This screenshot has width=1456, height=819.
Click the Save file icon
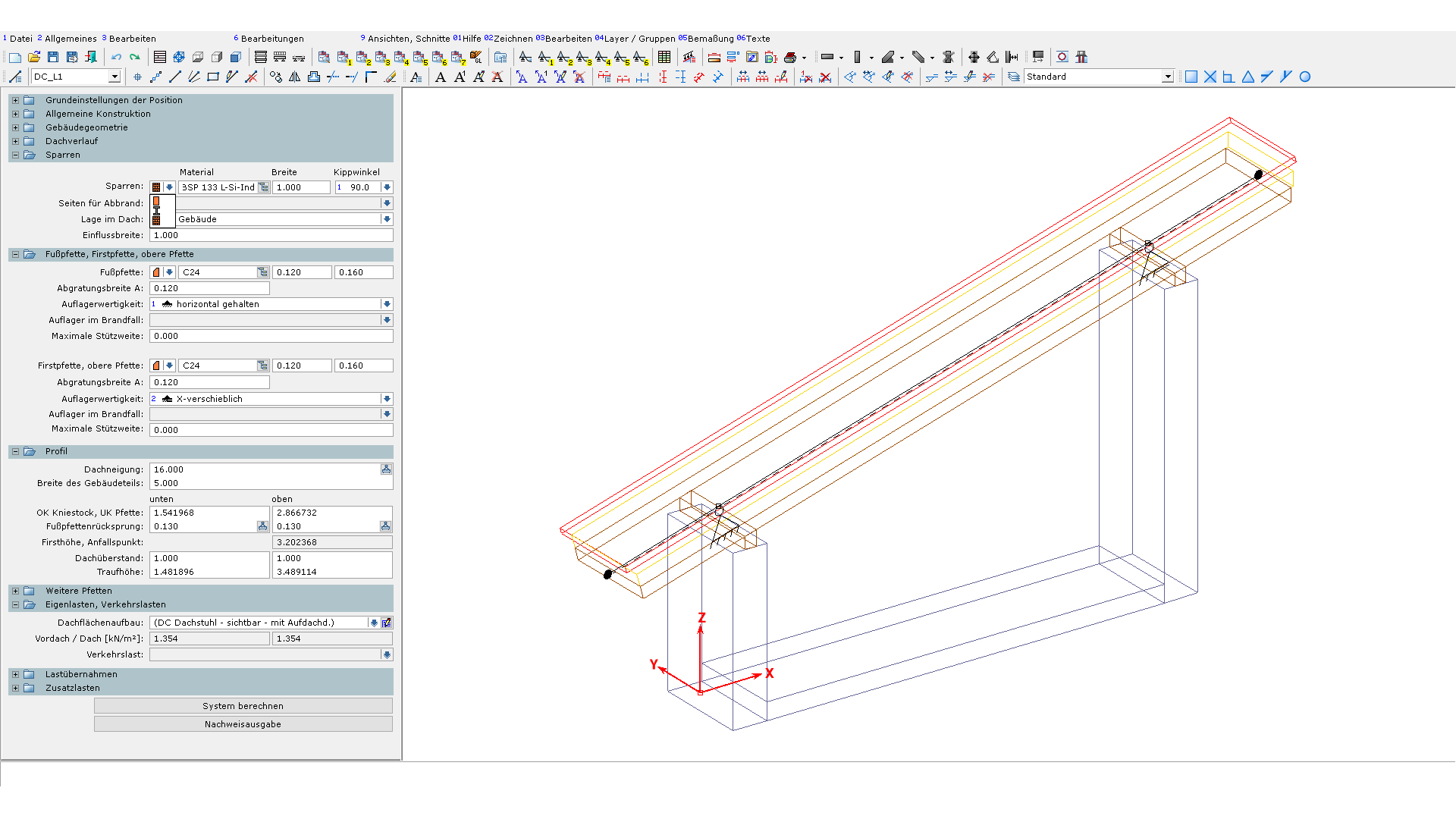(53, 57)
